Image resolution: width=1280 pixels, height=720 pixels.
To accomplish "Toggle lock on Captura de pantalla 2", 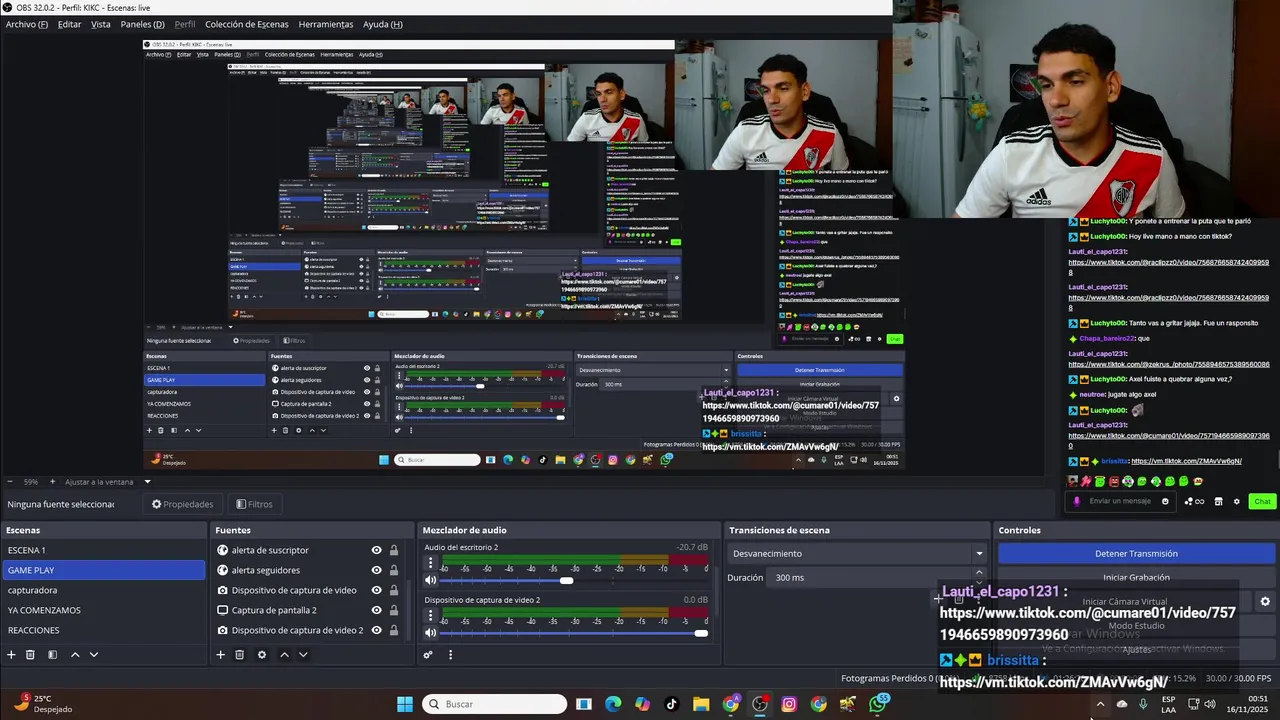I will (394, 610).
